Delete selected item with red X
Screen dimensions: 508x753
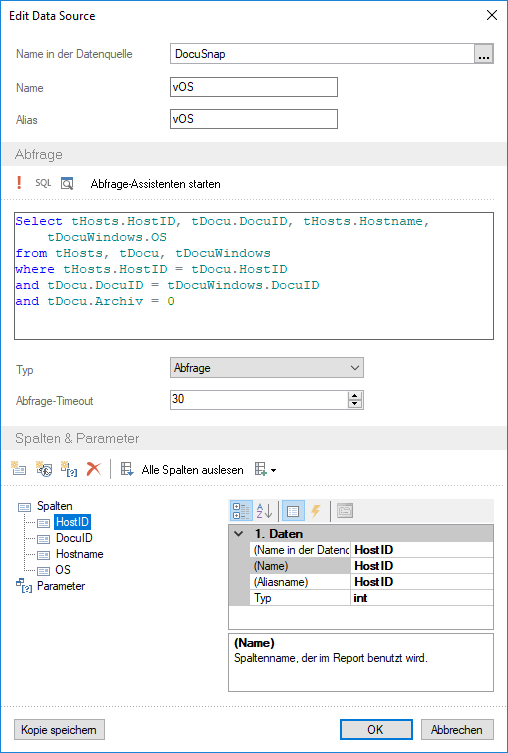[x=94, y=469]
